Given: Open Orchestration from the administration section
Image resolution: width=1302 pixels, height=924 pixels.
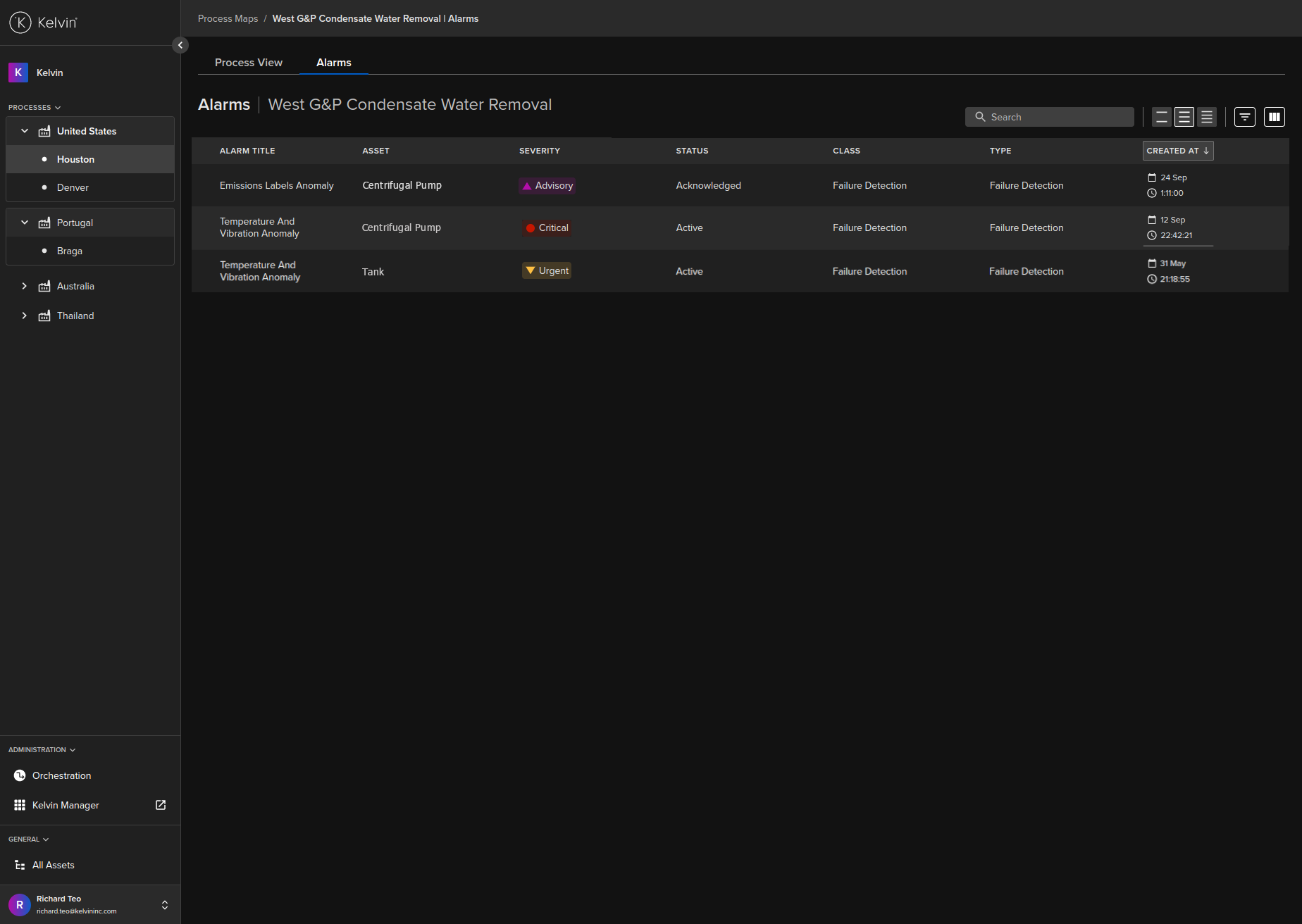Looking at the screenshot, I should coord(61,775).
